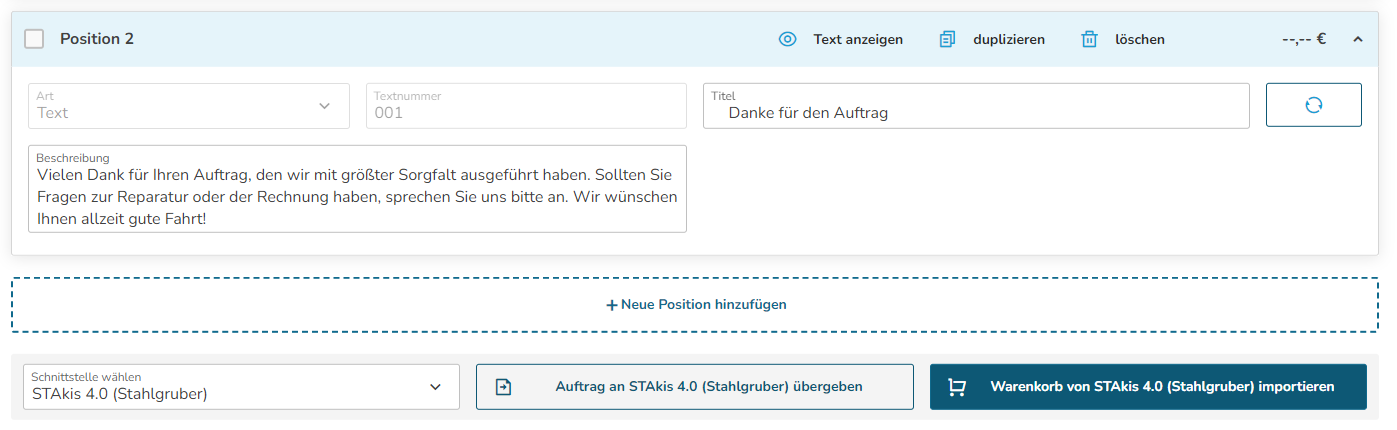This screenshot has height=430, width=1397.
Task: Click the Text anzeigen label
Action: tap(858, 39)
